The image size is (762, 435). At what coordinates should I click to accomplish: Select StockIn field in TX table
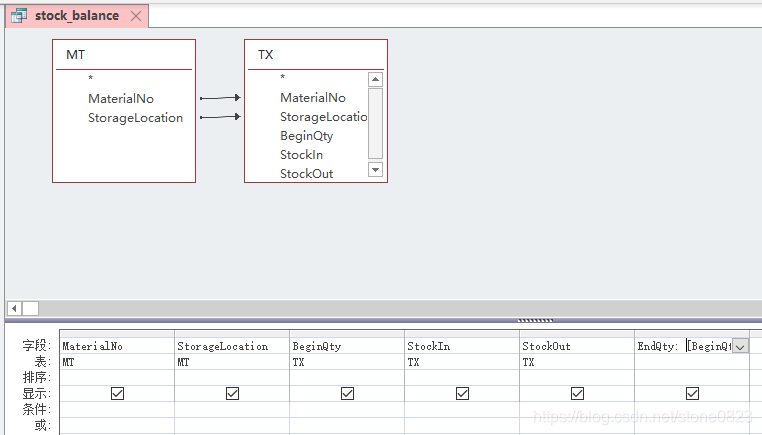pyautogui.click(x=301, y=155)
